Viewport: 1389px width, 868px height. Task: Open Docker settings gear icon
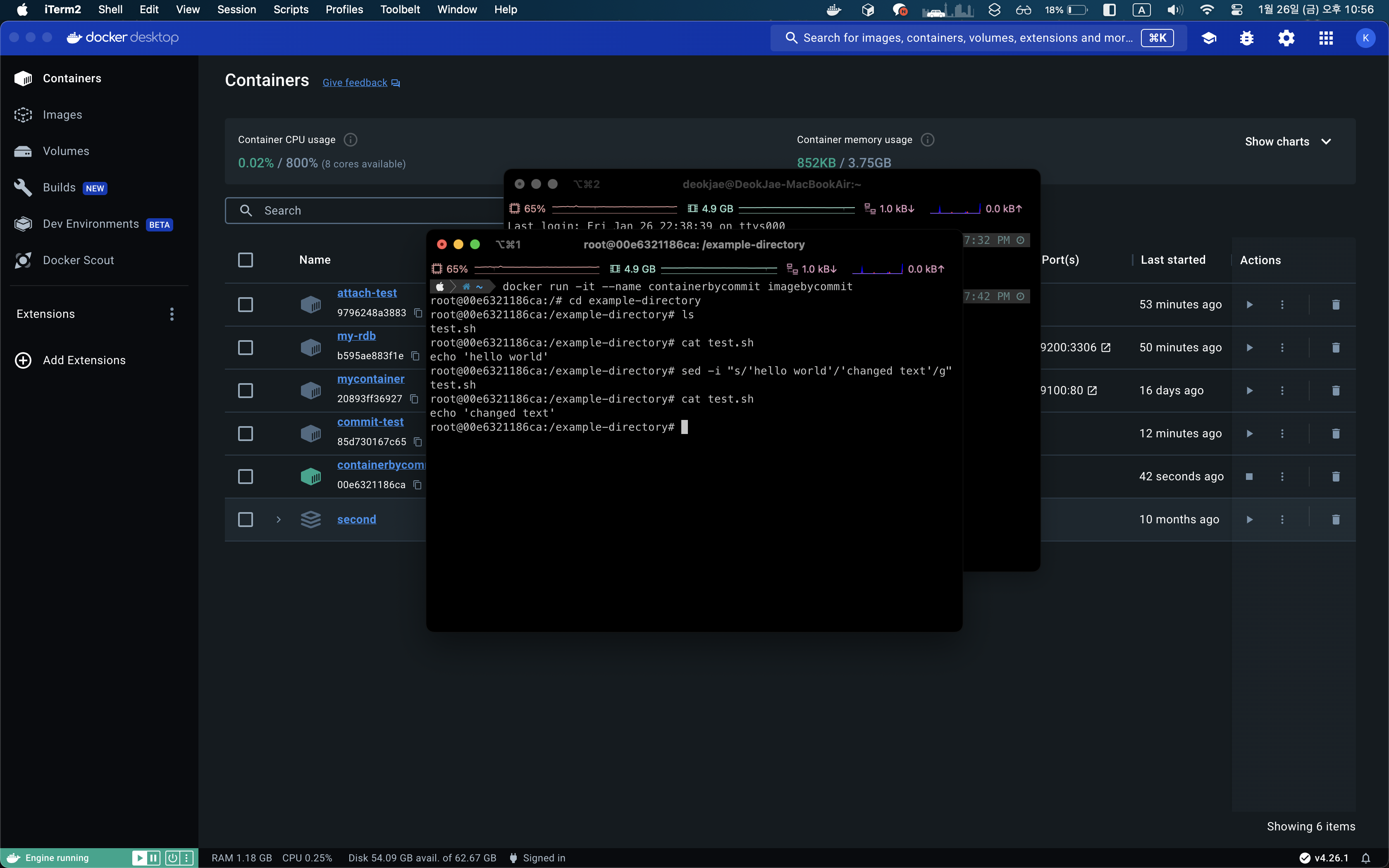click(x=1286, y=38)
